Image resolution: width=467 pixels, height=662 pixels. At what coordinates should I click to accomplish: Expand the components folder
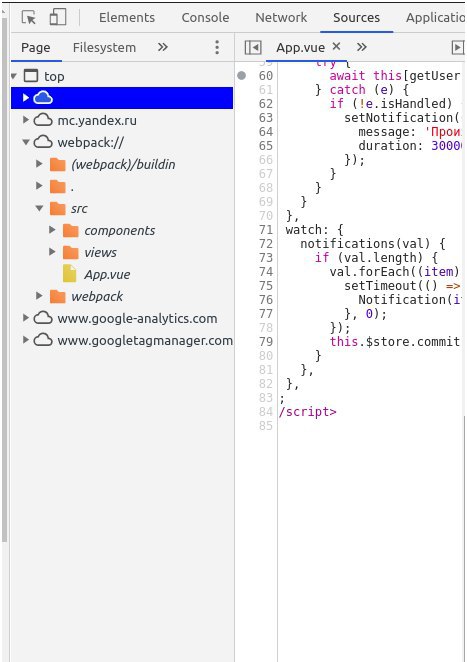52,230
